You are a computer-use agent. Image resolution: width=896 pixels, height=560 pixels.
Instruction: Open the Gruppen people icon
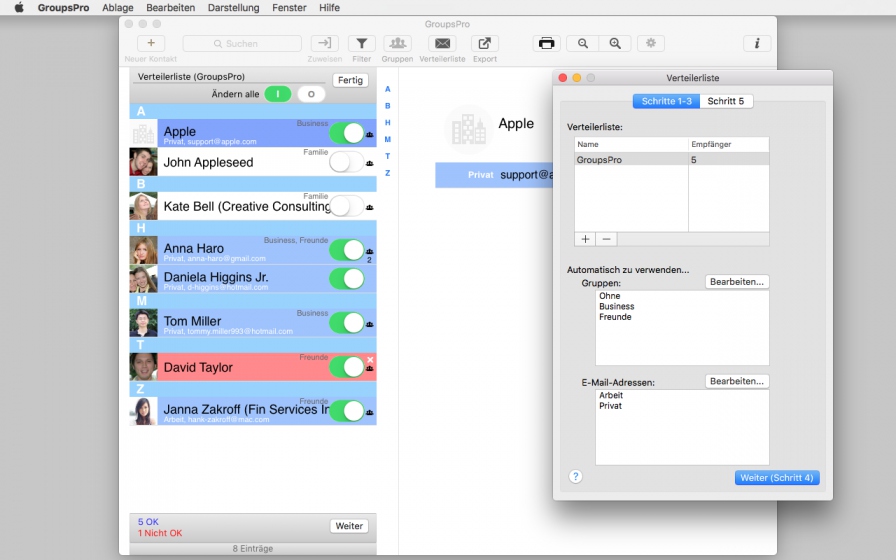tap(397, 43)
